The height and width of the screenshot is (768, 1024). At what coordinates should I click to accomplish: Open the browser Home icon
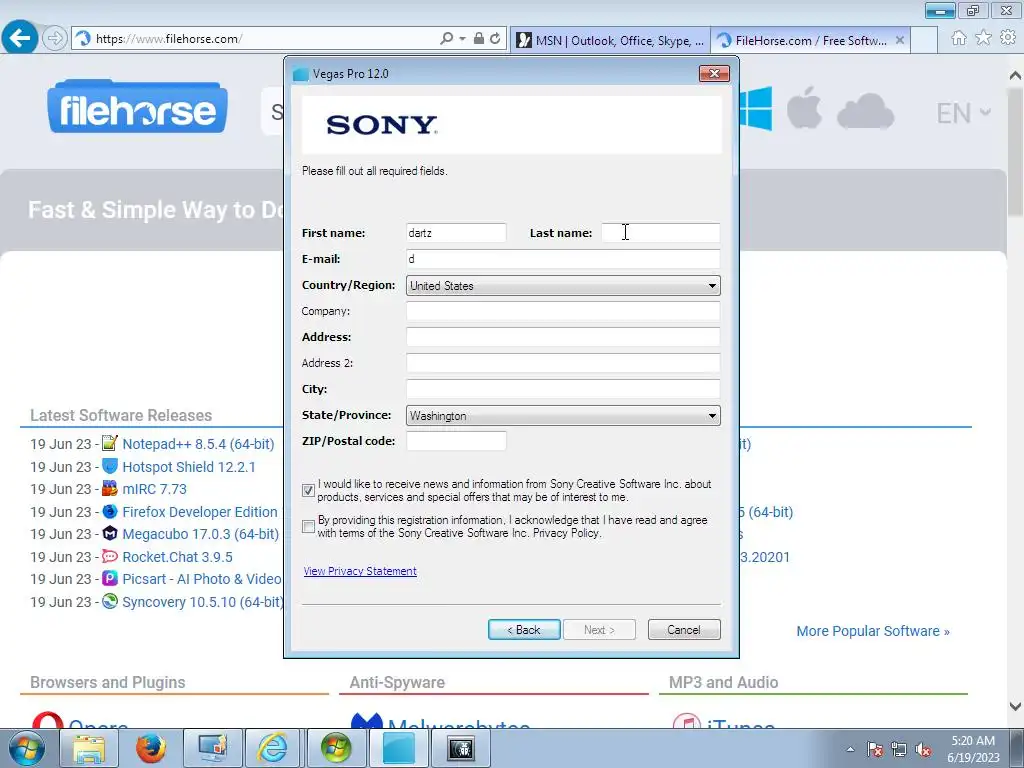point(958,39)
